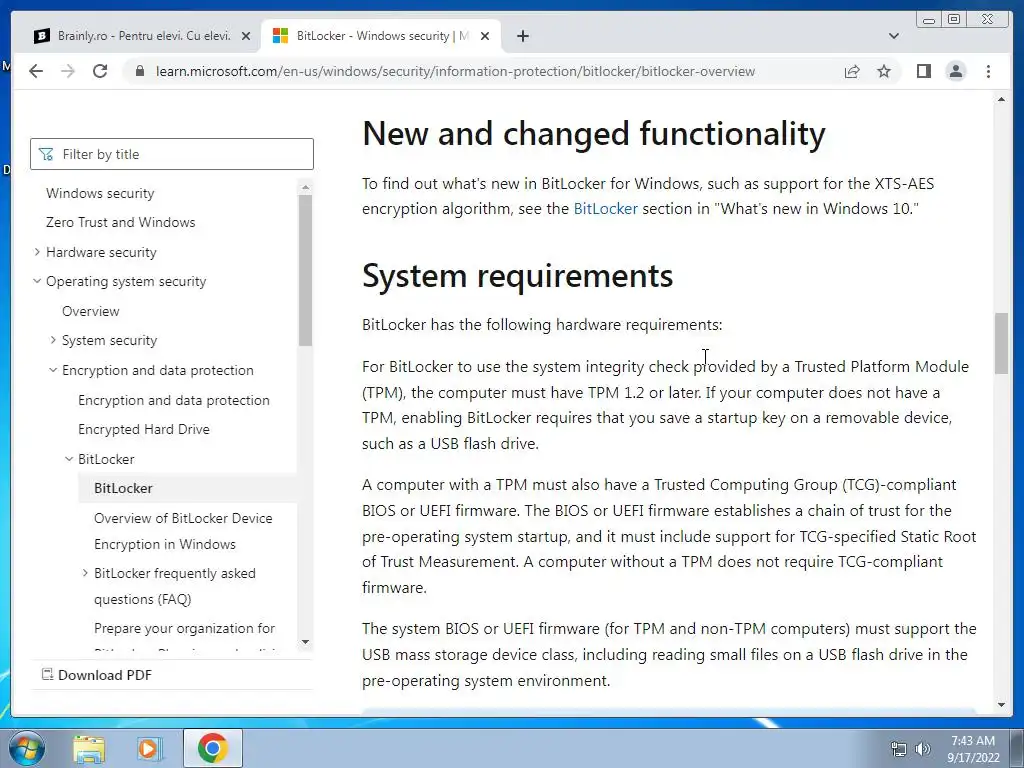Expand the System security node

(53, 340)
